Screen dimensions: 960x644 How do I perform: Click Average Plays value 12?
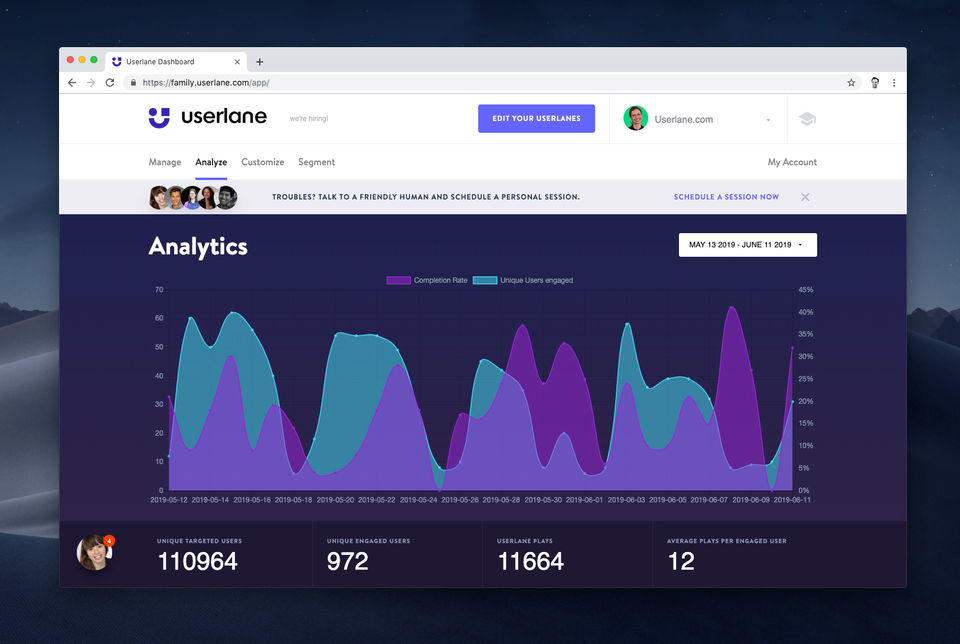tap(681, 561)
